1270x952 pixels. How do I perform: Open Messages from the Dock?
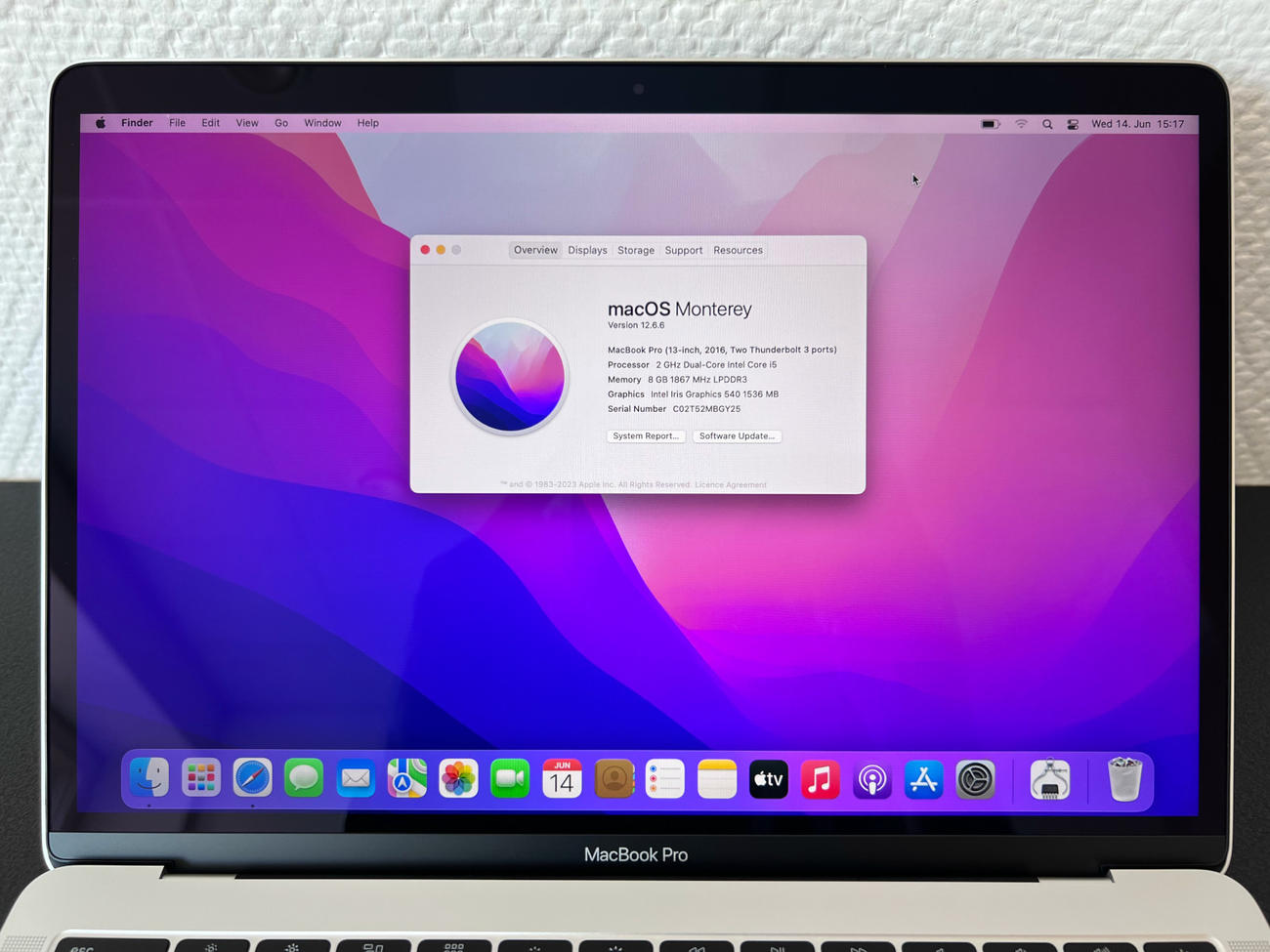(304, 778)
